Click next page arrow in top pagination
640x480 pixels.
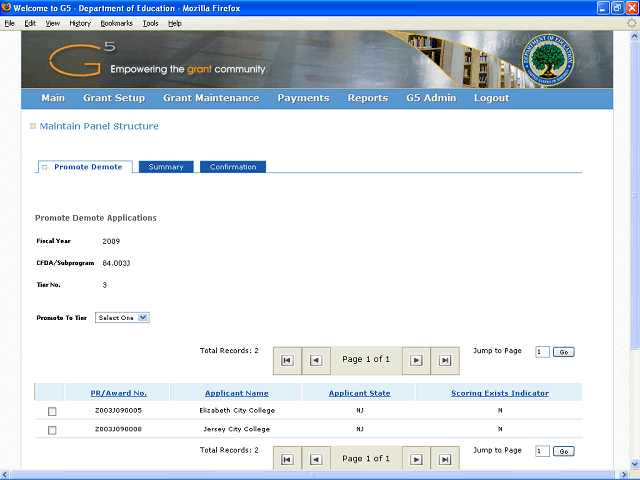pyautogui.click(x=416, y=361)
